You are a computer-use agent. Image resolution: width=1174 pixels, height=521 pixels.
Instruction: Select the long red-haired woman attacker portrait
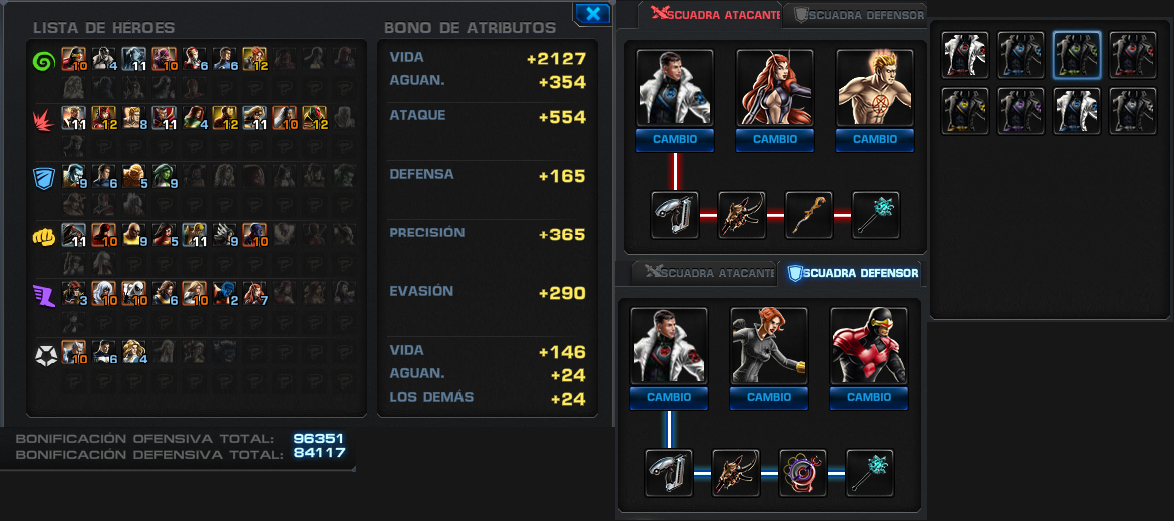[775, 88]
